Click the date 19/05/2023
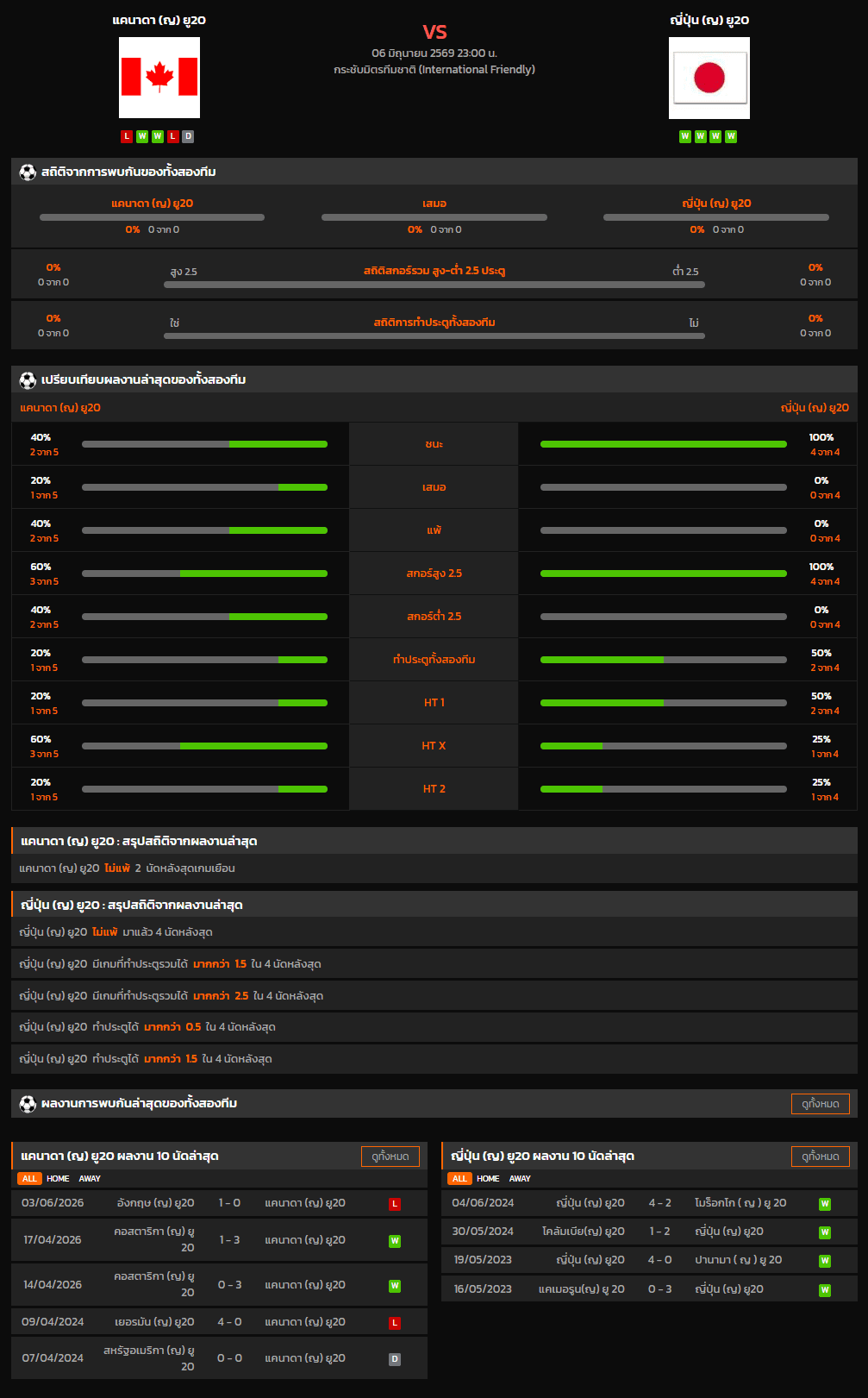 [483, 1260]
